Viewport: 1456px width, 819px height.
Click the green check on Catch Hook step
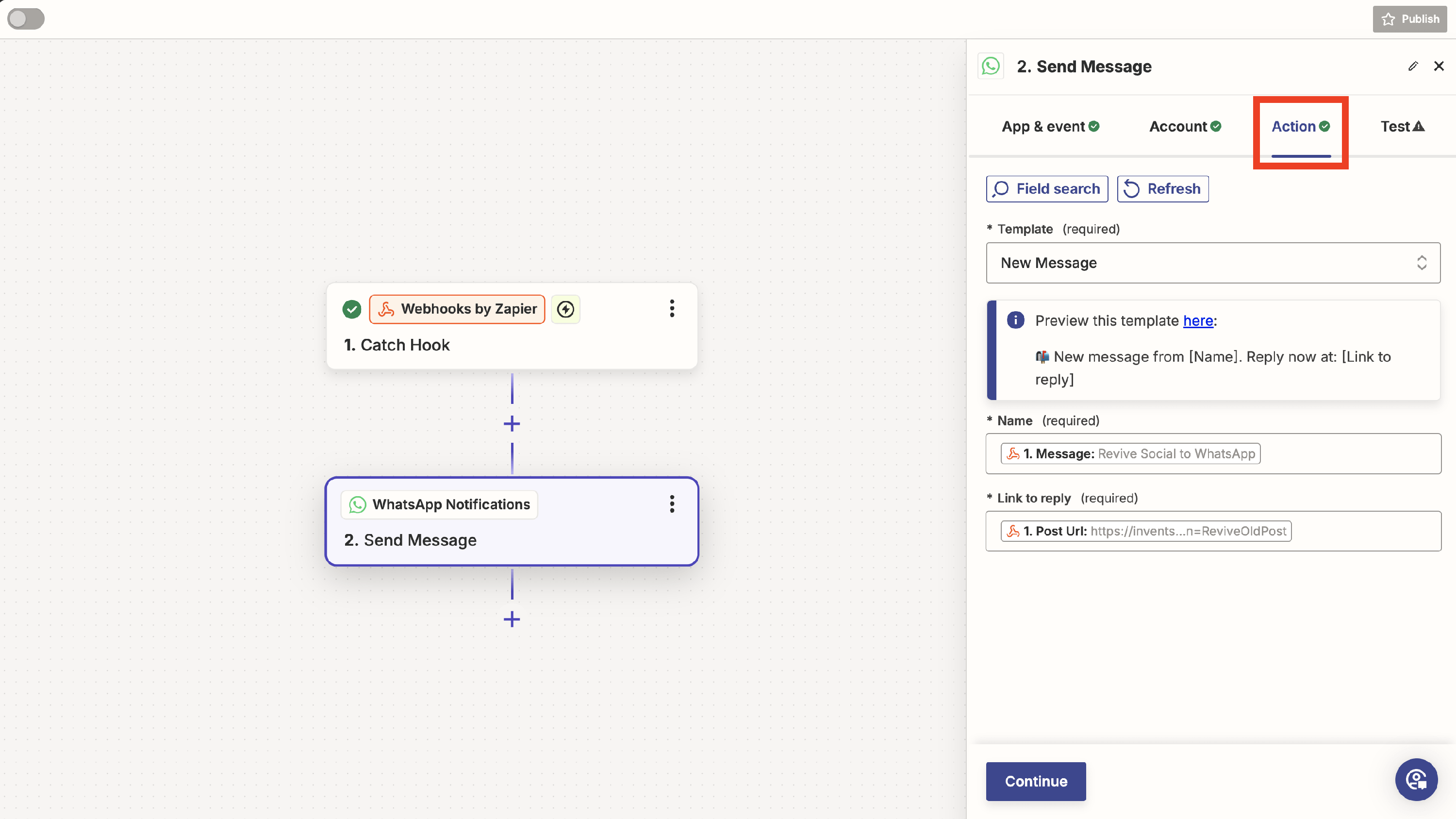351,309
